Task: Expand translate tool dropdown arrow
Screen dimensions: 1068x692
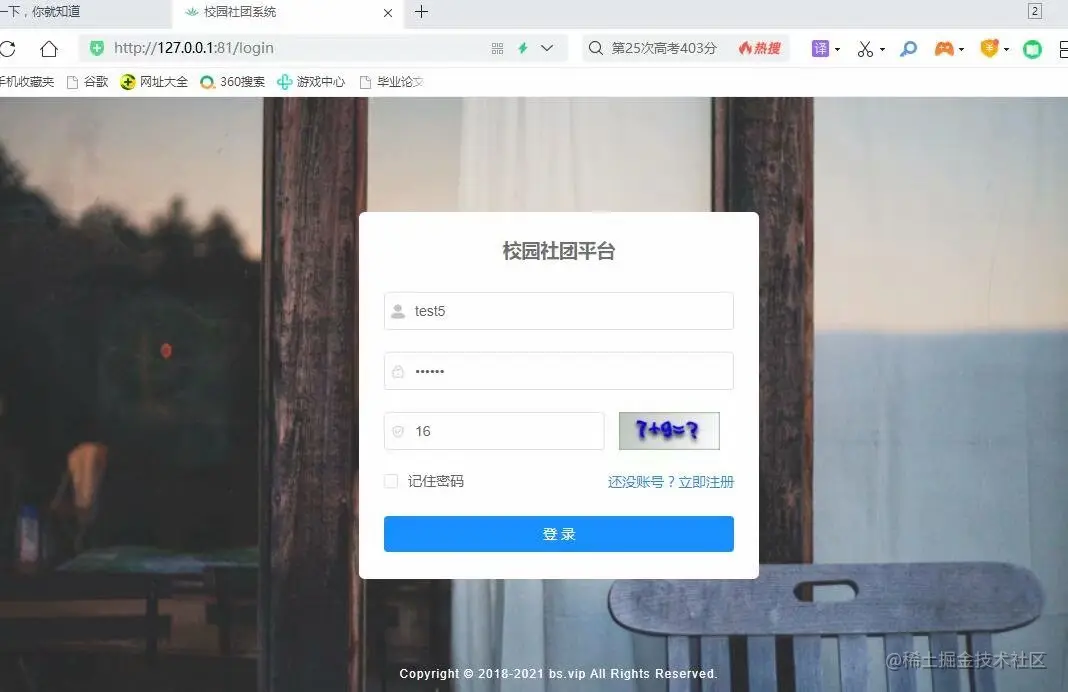Action: 838,49
